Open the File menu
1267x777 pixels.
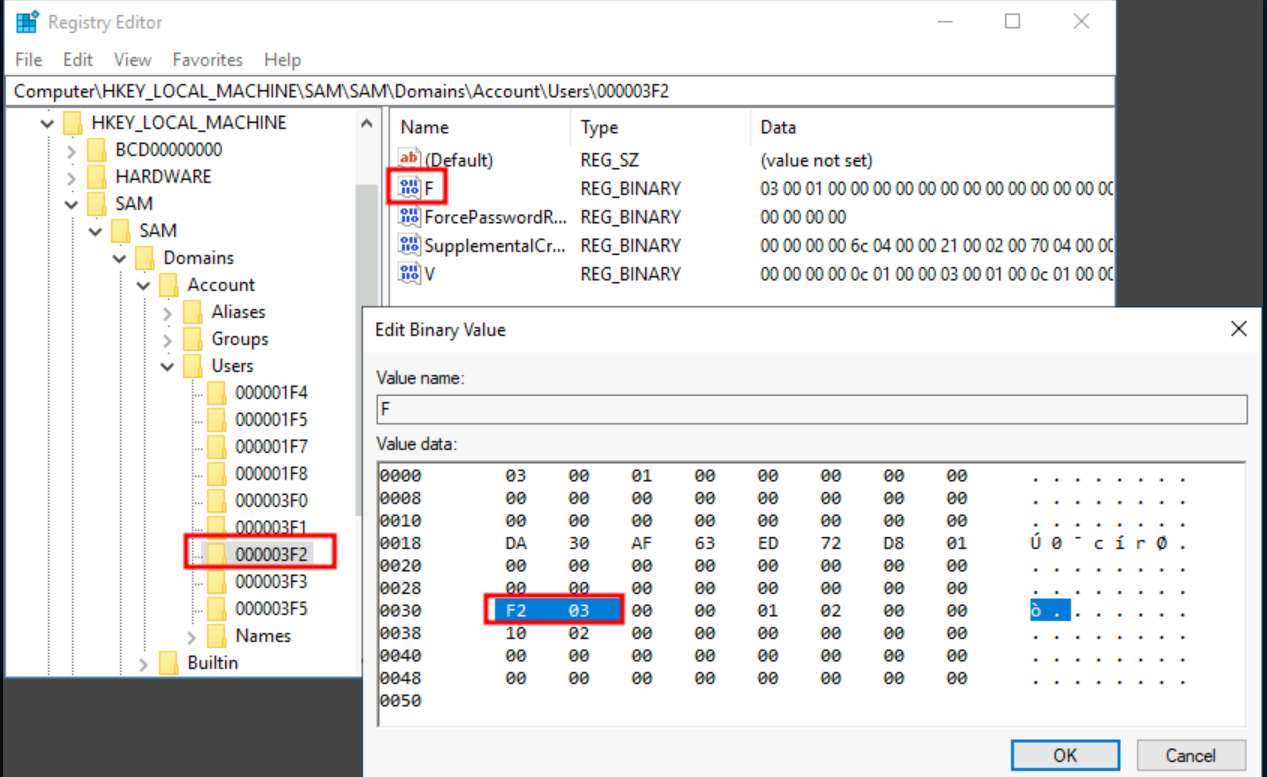coord(29,60)
